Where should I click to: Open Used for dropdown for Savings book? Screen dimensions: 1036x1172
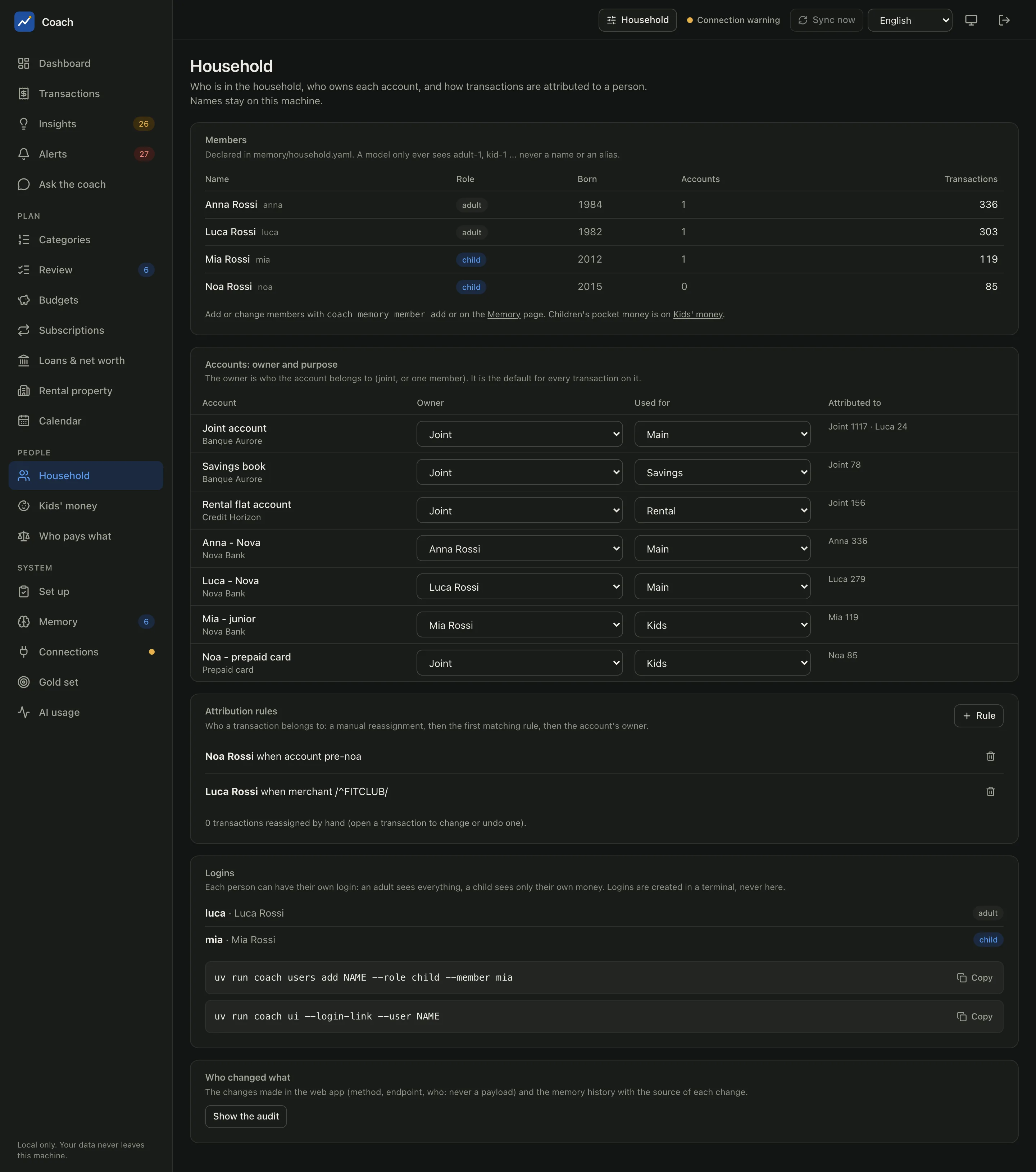722,472
